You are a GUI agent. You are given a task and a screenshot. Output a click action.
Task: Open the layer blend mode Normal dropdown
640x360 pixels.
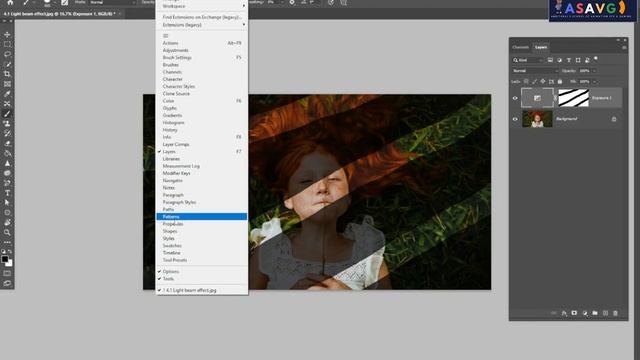[535, 71]
